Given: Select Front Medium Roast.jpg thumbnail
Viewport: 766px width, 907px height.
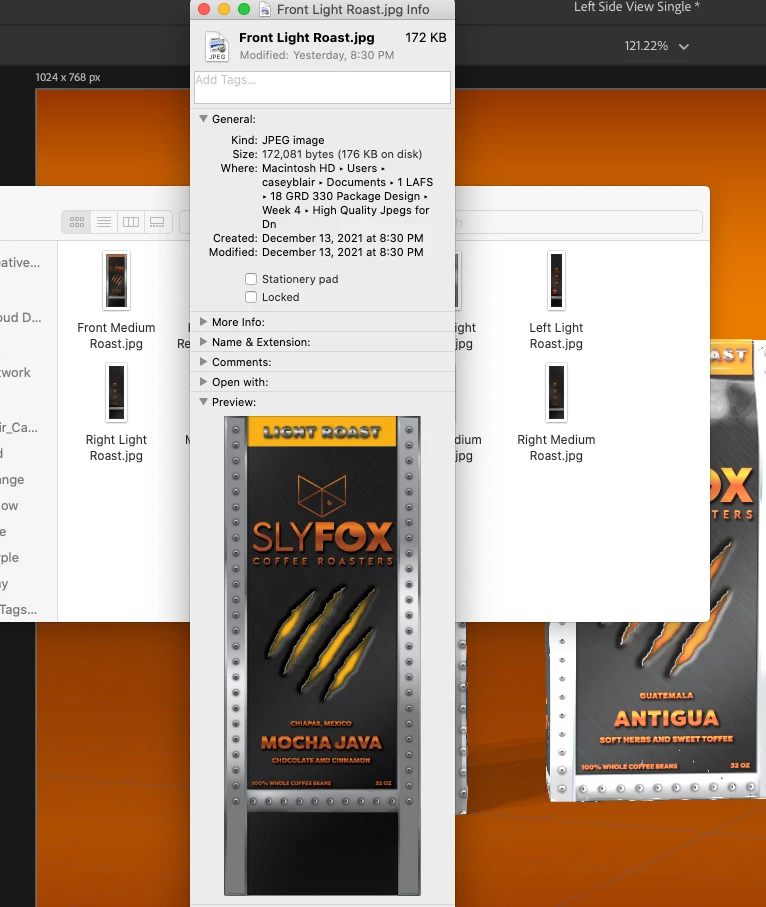Looking at the screenshot, I should 116,281.
